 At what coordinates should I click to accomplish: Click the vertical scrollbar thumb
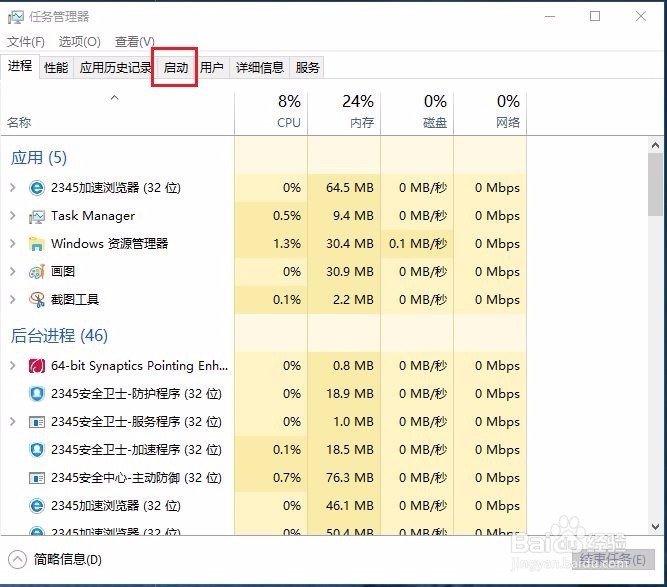click(656, 185)
